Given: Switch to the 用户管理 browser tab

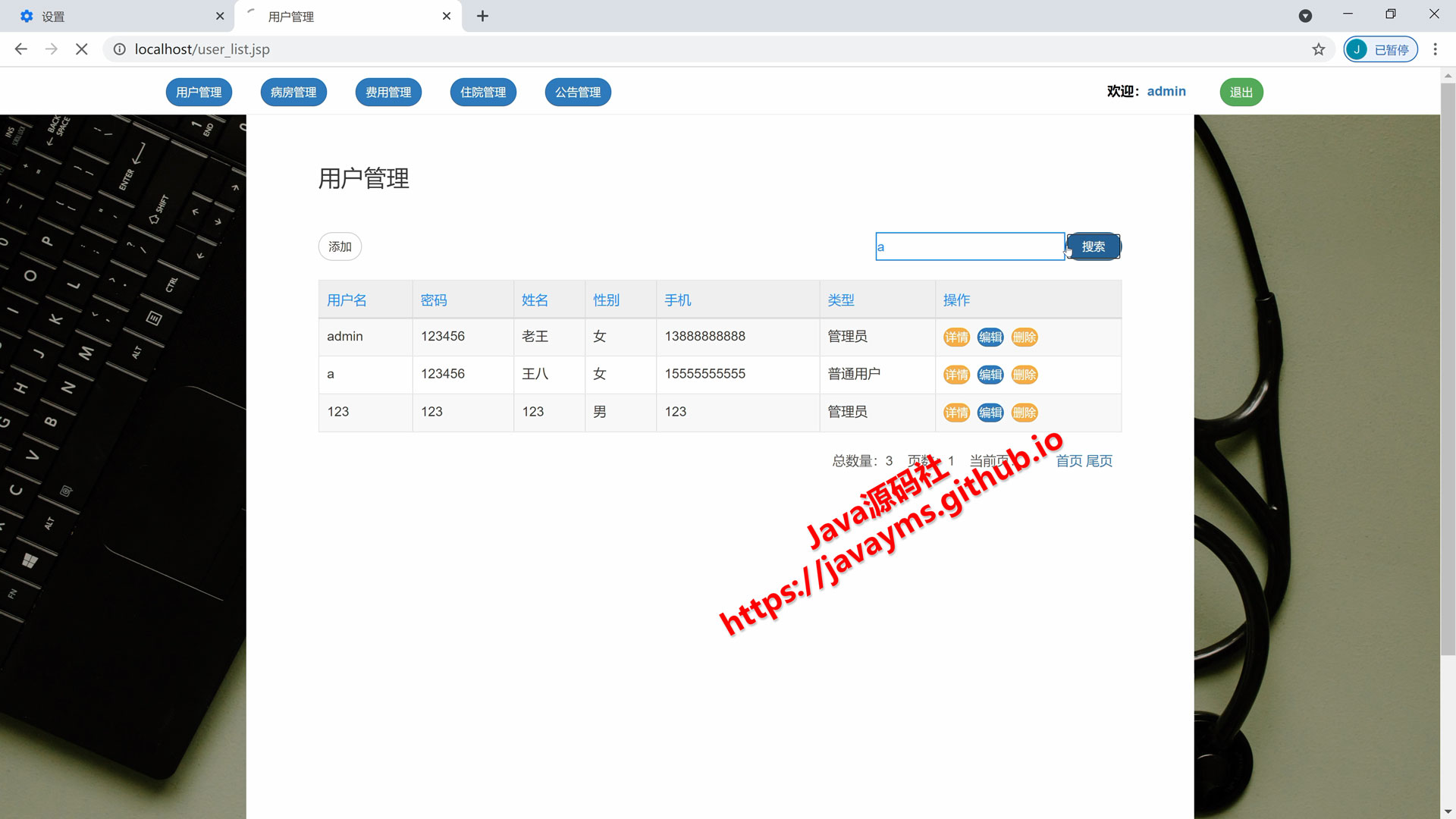Looking at the screenshot, I should [349, 16].
